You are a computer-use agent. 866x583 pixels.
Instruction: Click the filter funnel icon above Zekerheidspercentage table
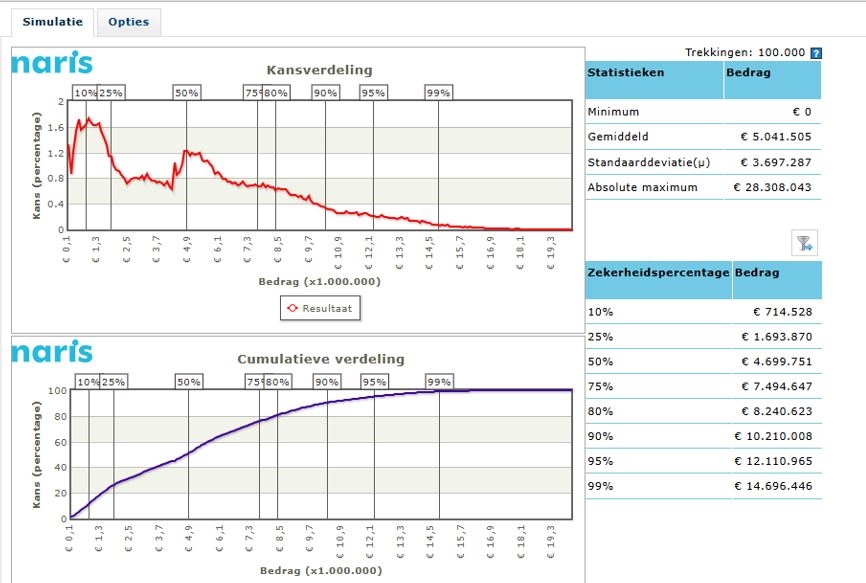pyautogui.click(x=804, y=242)
